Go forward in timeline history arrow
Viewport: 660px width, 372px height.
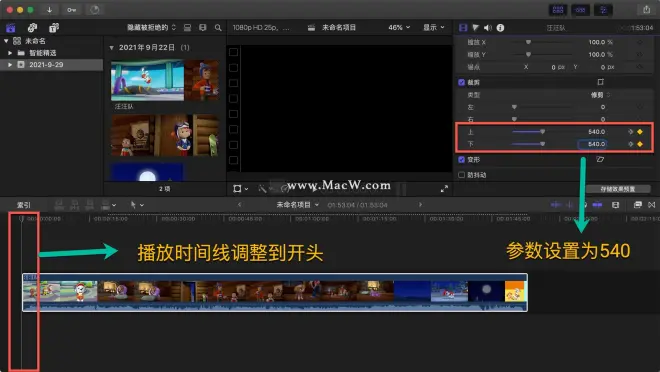(x=420, y=205)
